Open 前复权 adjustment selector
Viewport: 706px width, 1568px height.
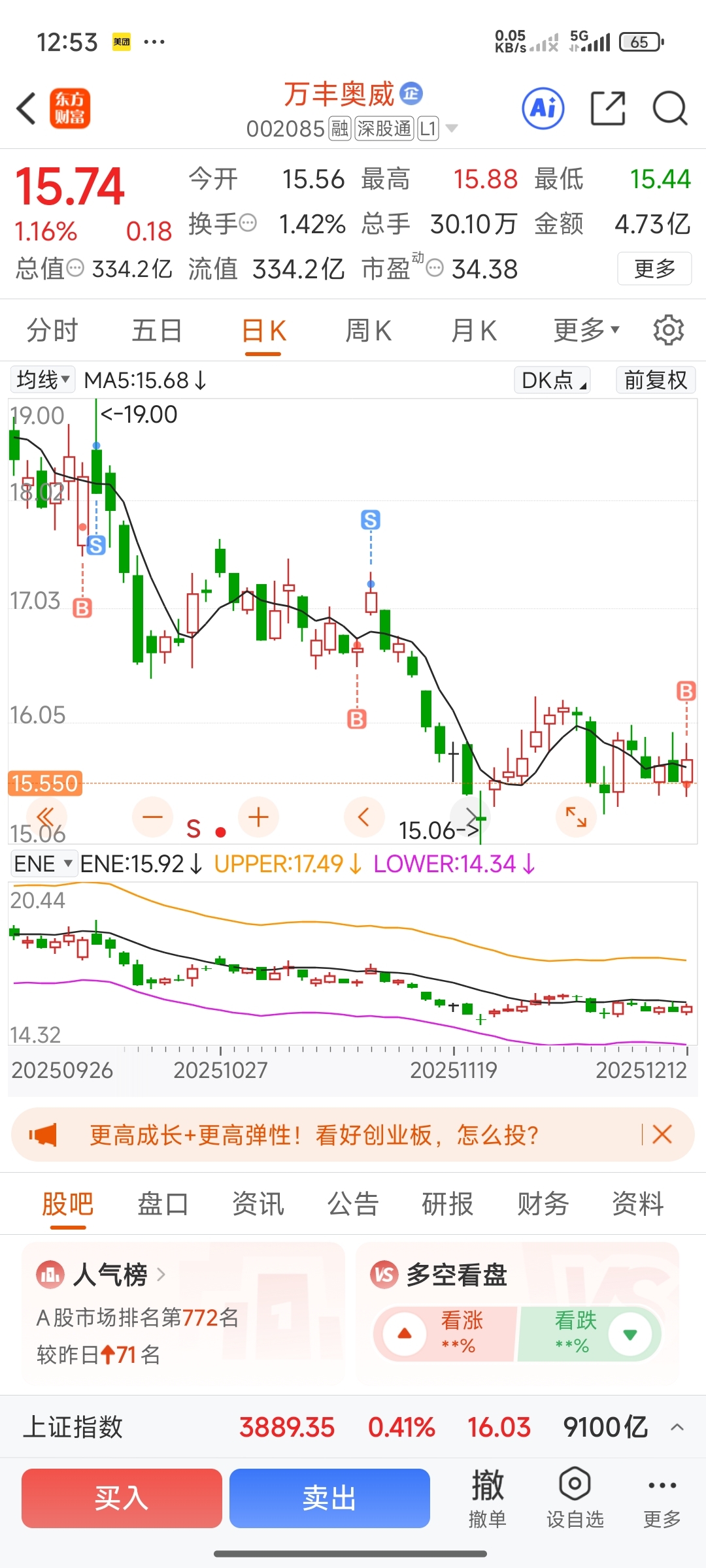[656, 380]
